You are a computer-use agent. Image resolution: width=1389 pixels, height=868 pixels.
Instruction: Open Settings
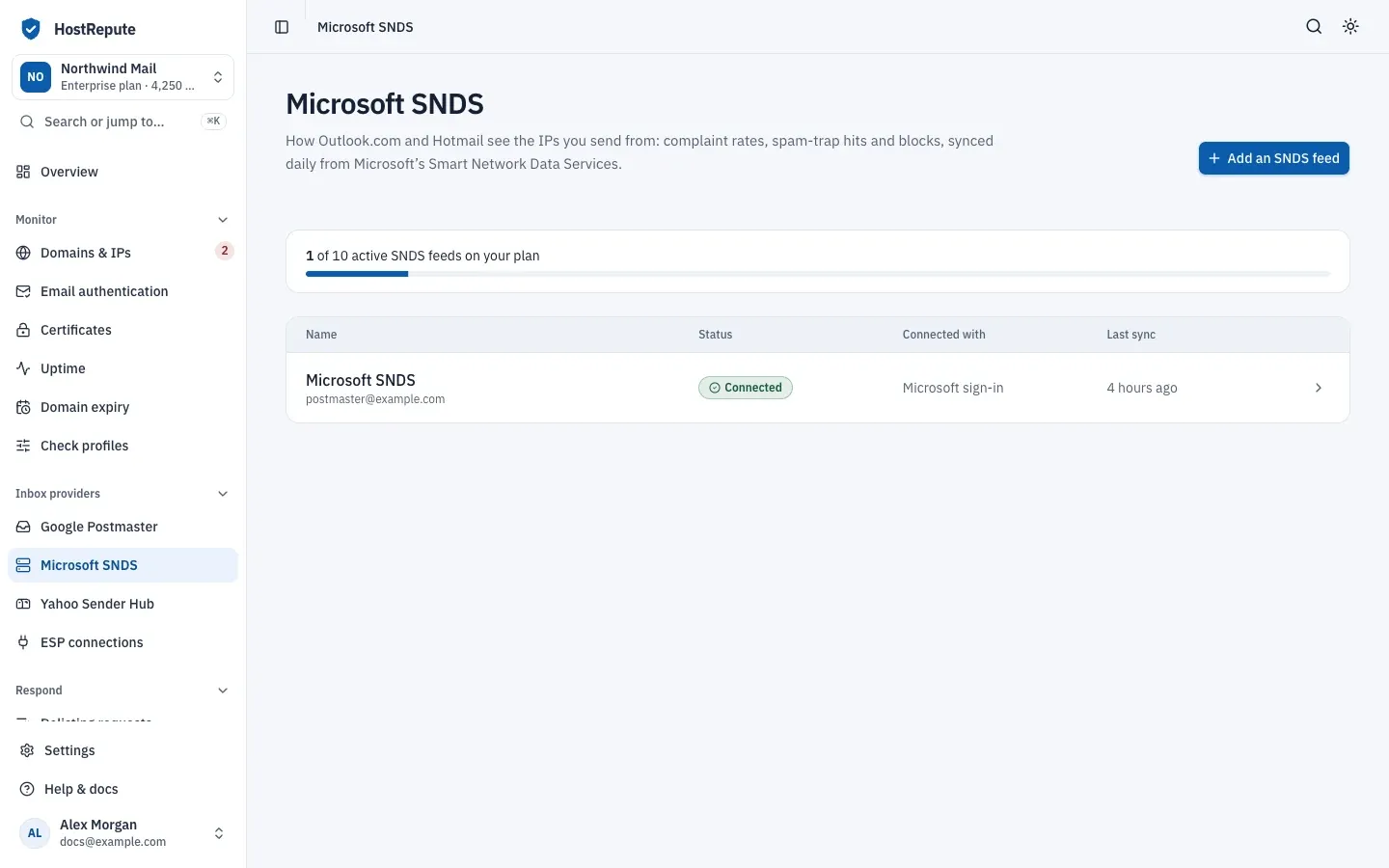point(123,750)
